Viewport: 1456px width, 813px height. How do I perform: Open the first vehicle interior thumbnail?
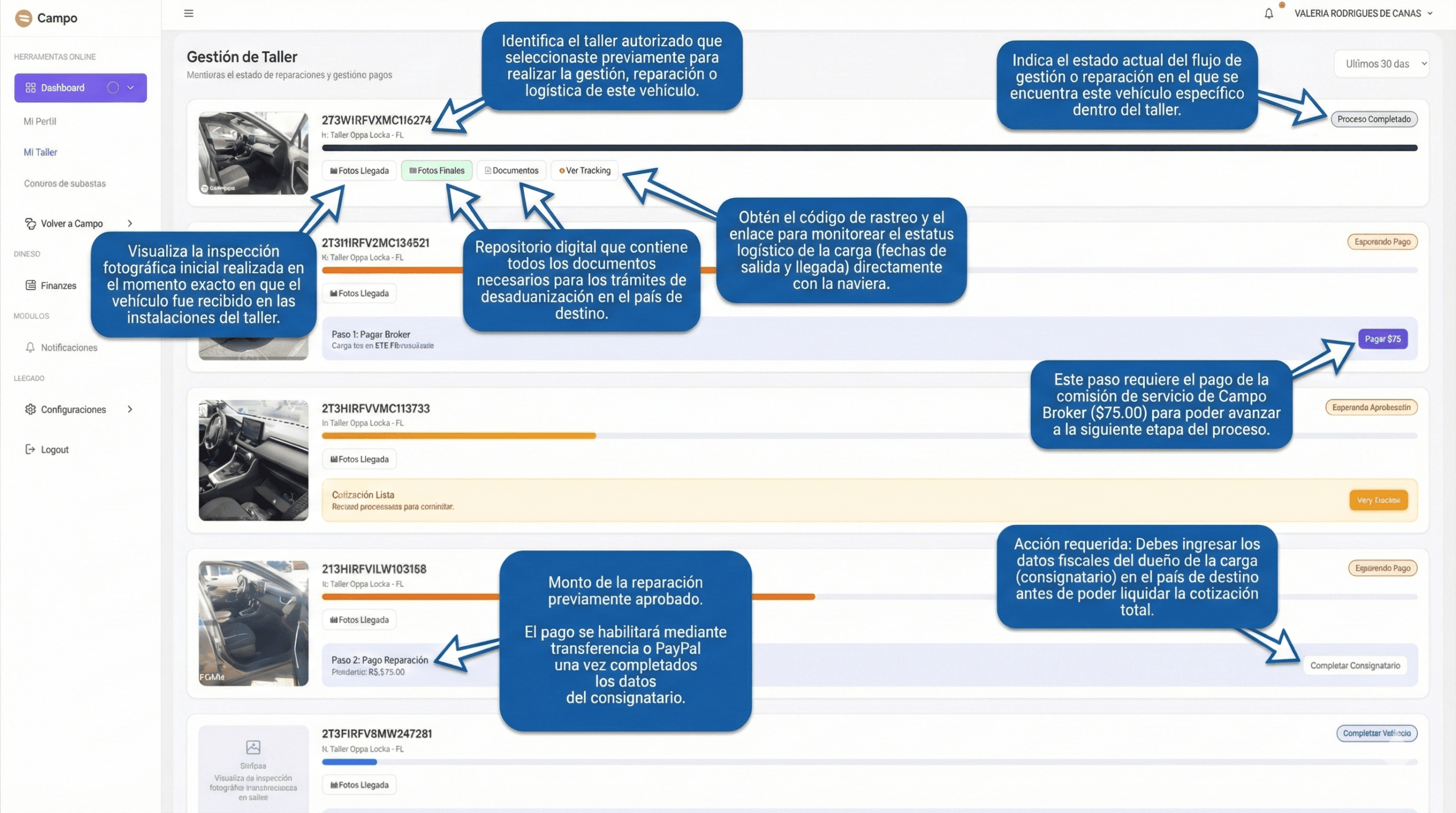(253, 152)
